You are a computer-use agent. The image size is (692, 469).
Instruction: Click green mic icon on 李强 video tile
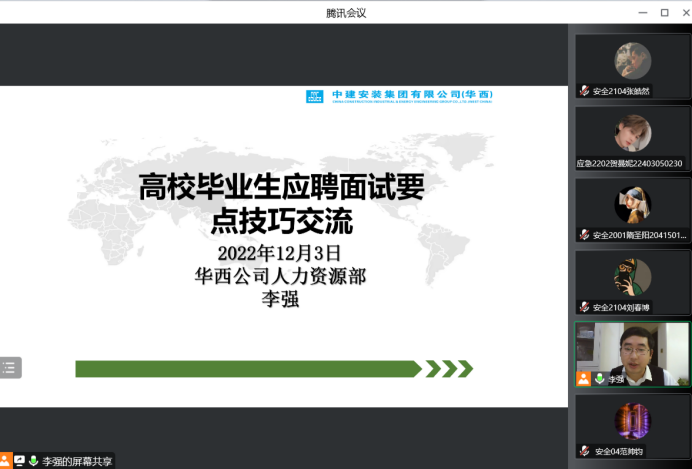click(600, 379)
